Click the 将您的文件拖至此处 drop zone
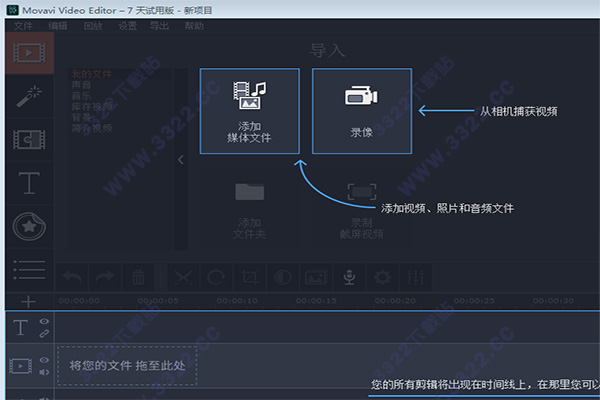Viewport: 600px width, 400px height. tap(127, 366)
